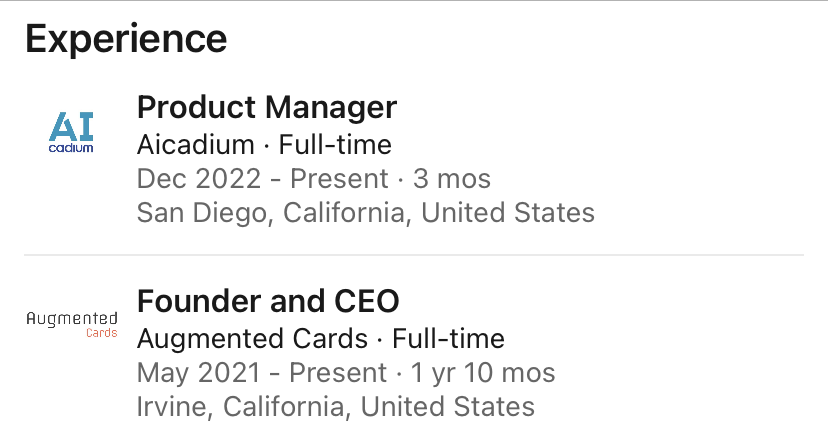Click the red Cards word in logo
Screen dimensions: 828x445
[101, 333]
